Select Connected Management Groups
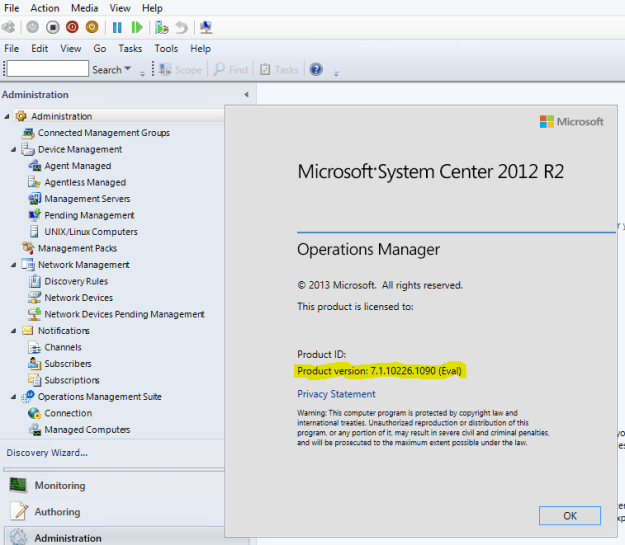625x545 pixels. tap(104, 133)
